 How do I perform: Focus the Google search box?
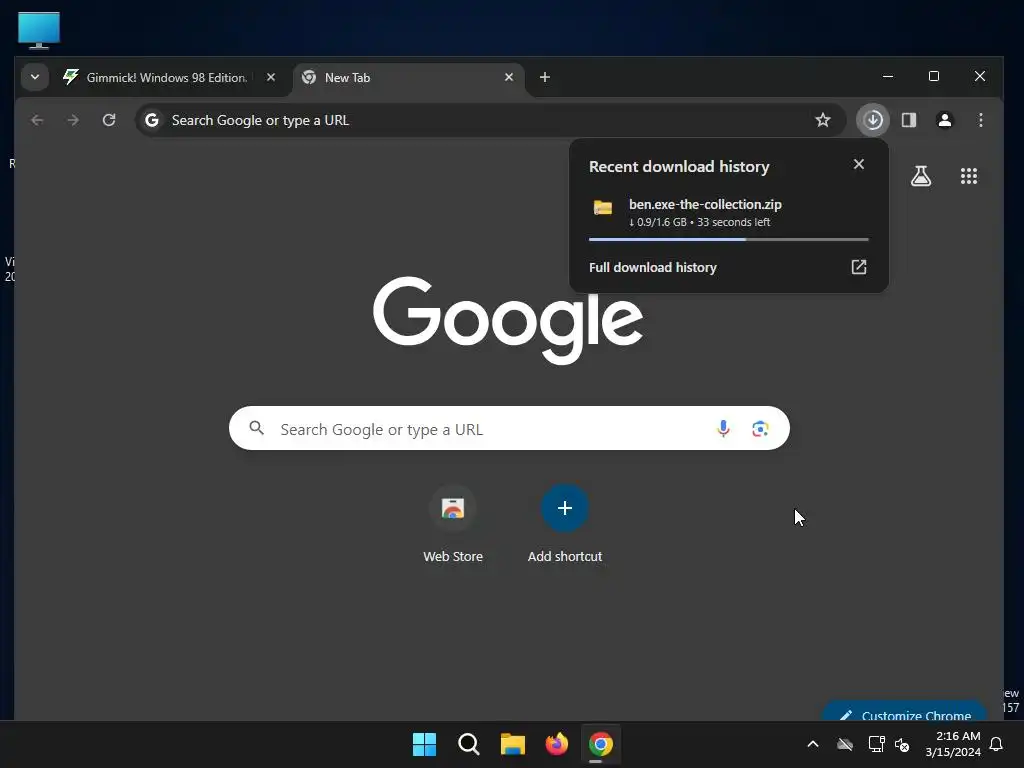click(x=509, y=428)
